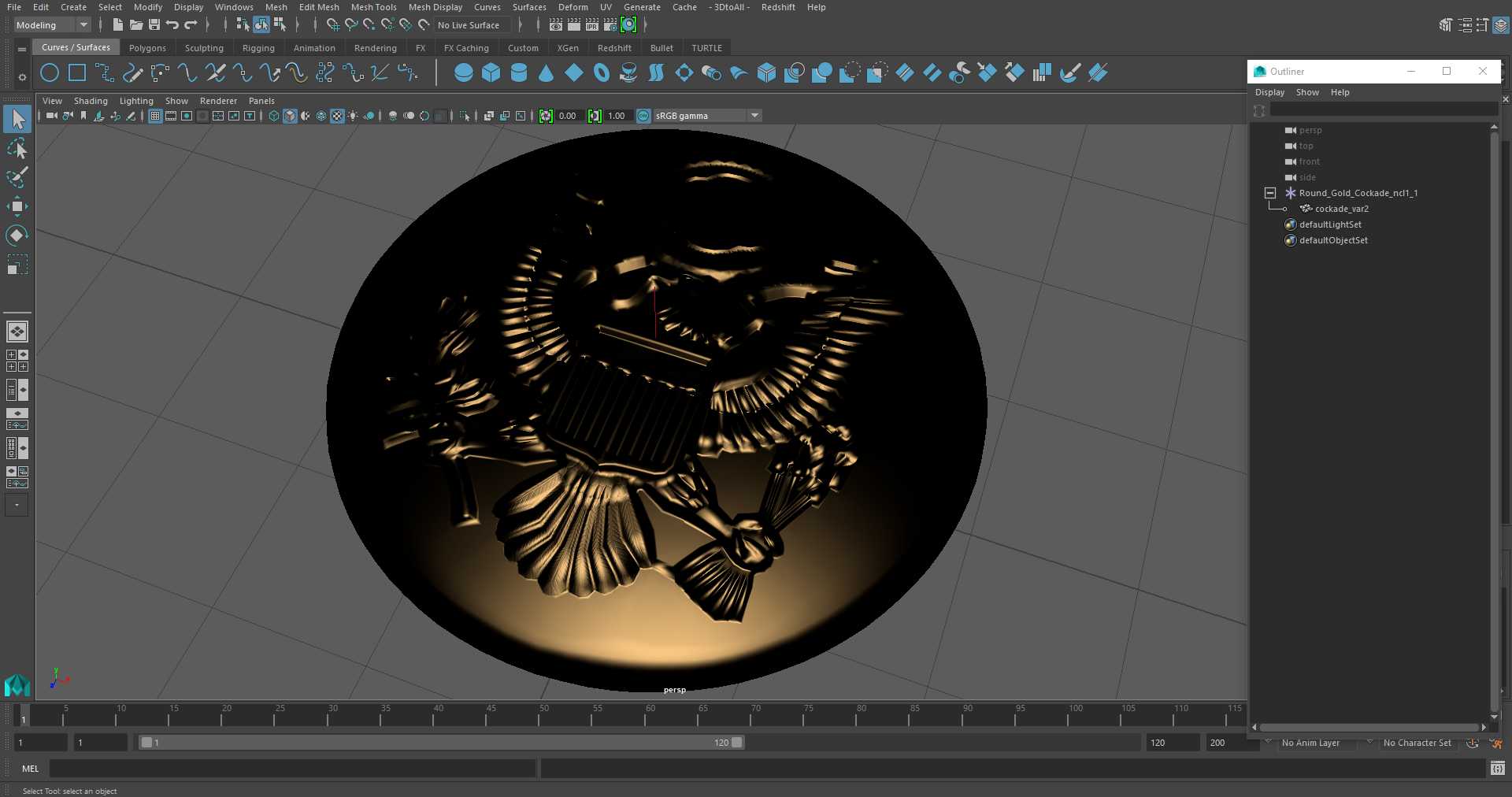Click the Open Scene folder icon
The height and width of the screenshot is (797, 1512).
click(x=136, y=25)
